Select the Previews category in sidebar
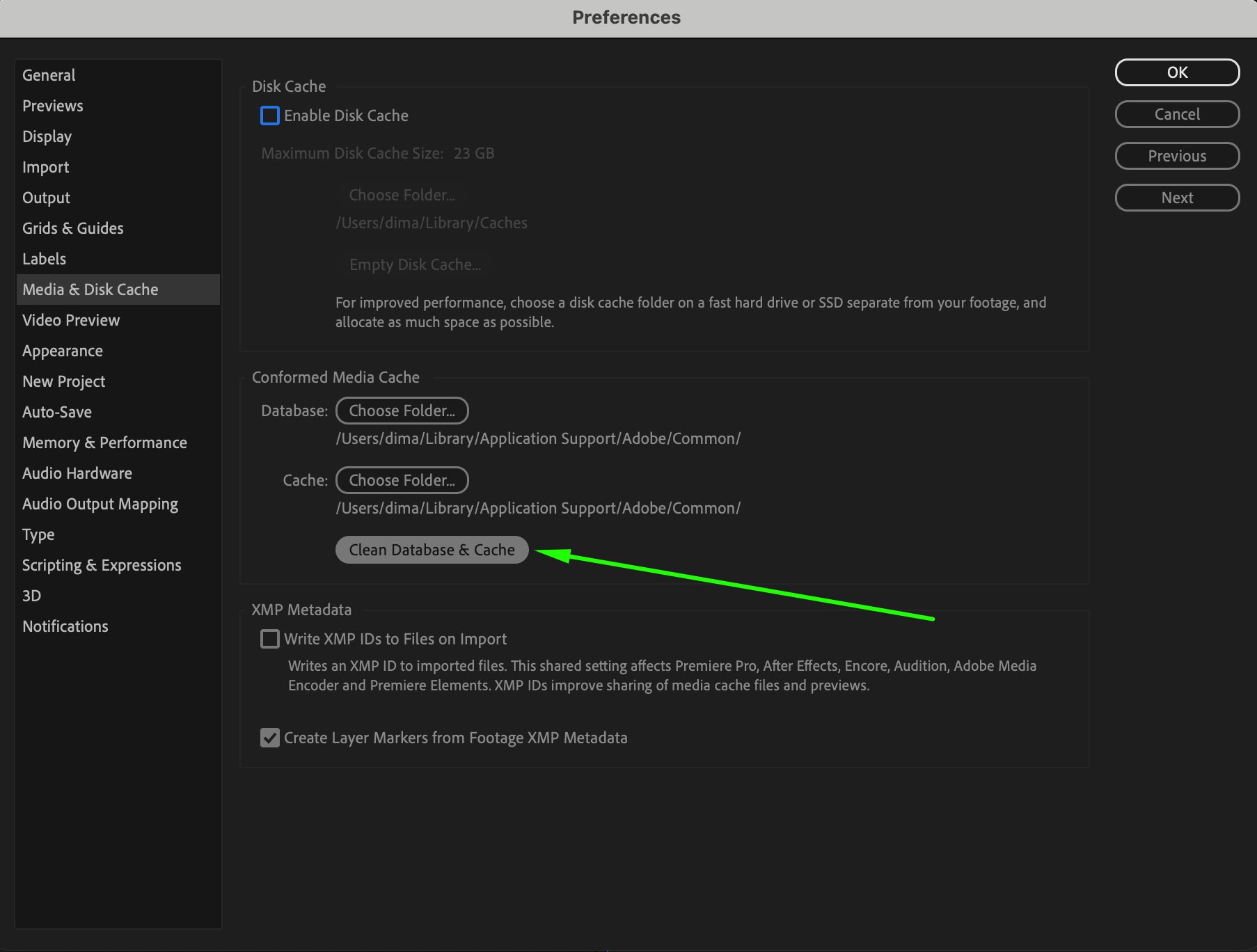The height and width of the screenshot is (952, 1257). (53, 106)
